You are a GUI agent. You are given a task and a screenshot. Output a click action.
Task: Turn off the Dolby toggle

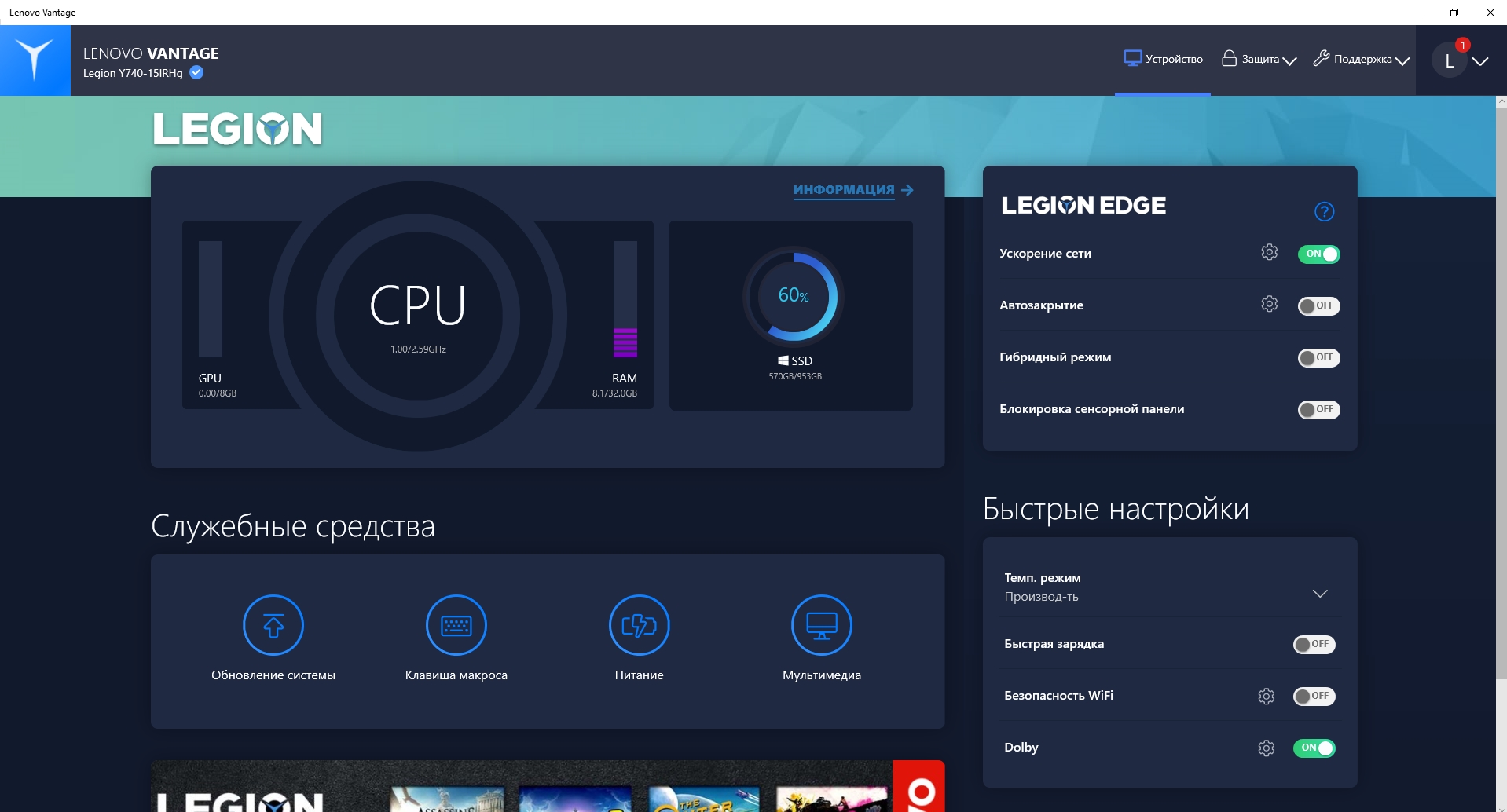tap(1314, 748)
